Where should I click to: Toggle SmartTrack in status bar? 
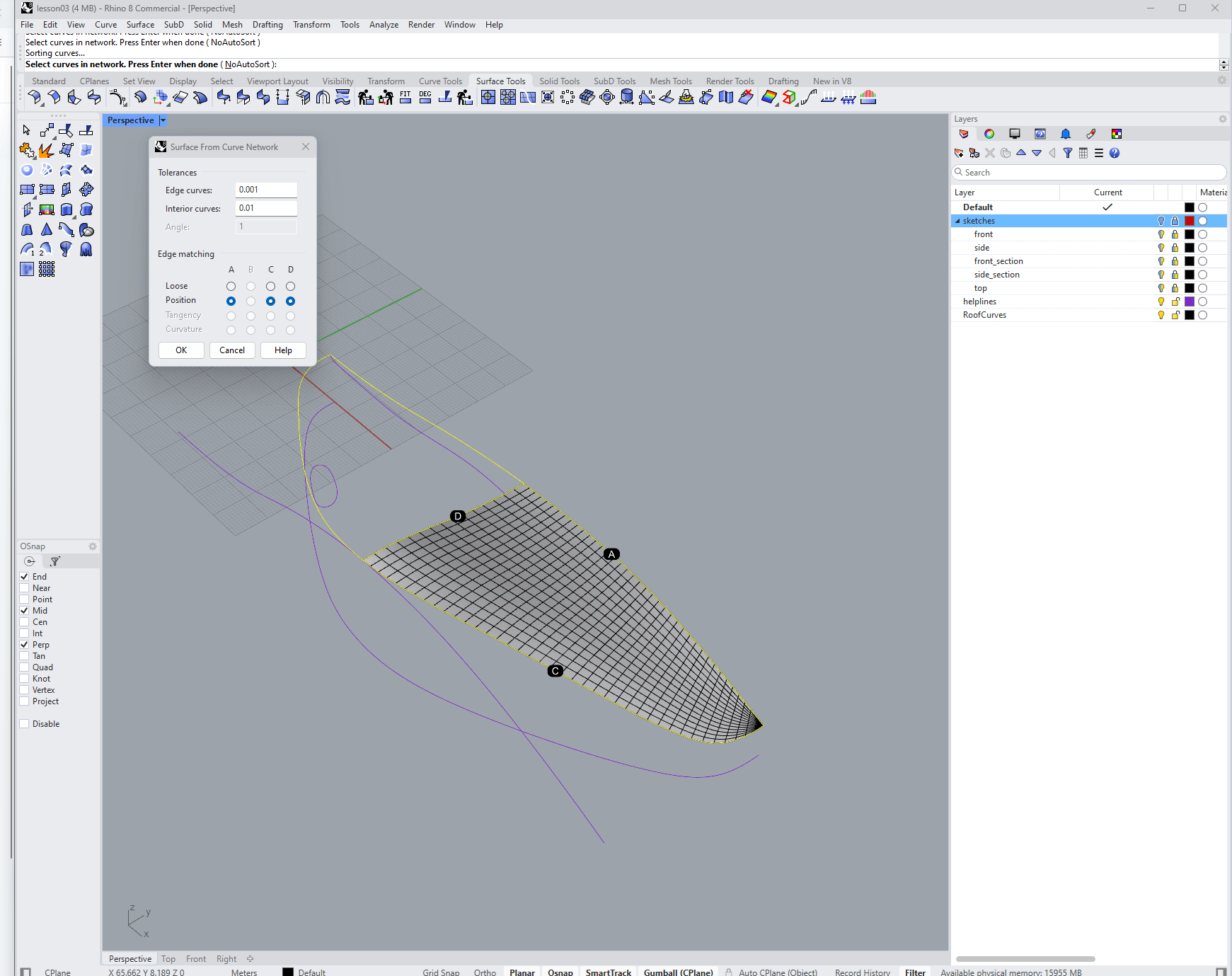point(609,972)
